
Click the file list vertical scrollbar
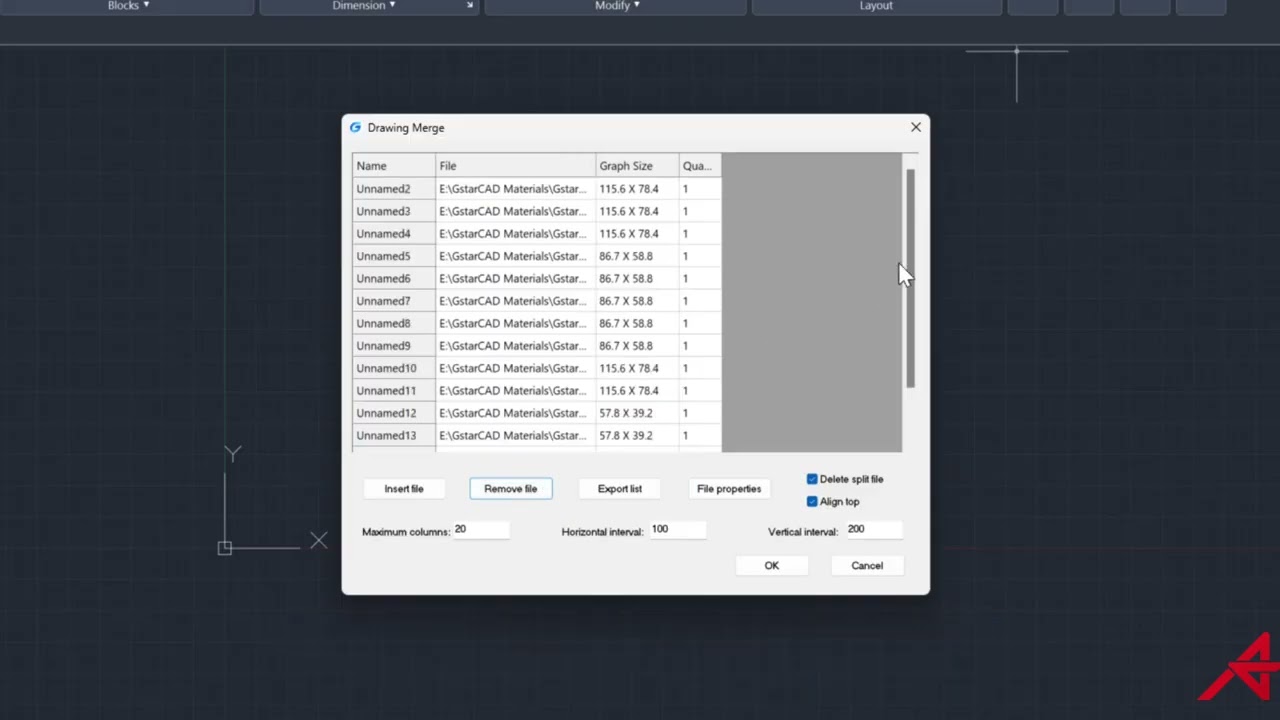[x=910, y=278]
